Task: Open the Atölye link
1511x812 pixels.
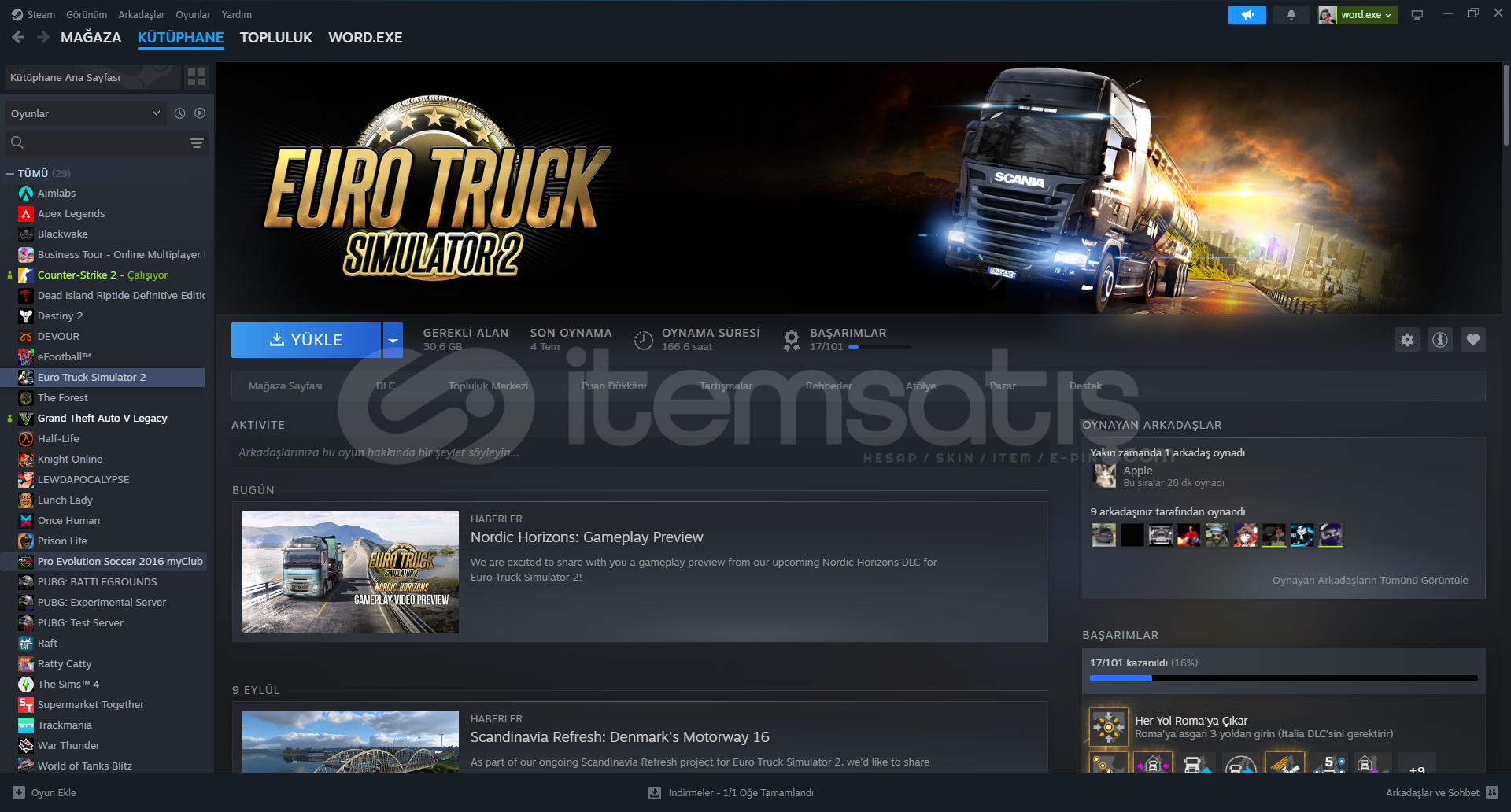Action: coord(921,386)
